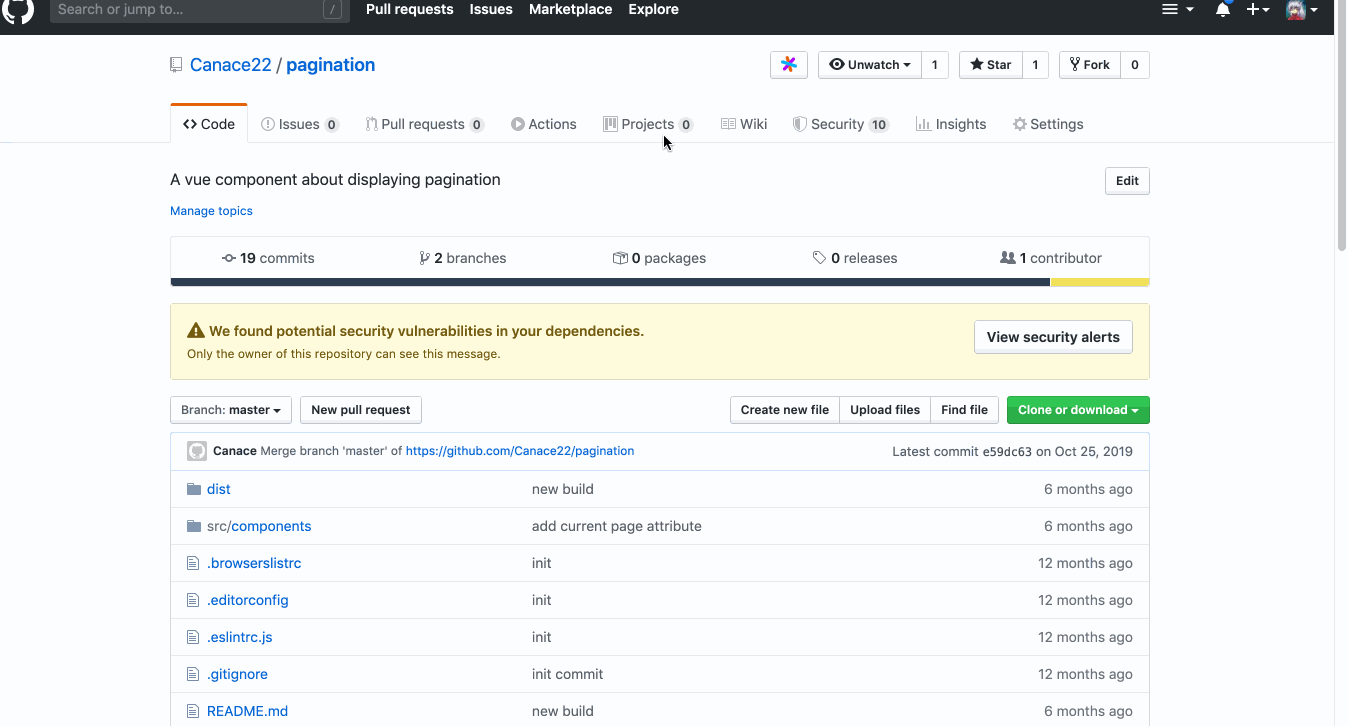Click Pull requests in the top navigation
The width and height of the screenshot is (1348, 726).
(410, 9)
